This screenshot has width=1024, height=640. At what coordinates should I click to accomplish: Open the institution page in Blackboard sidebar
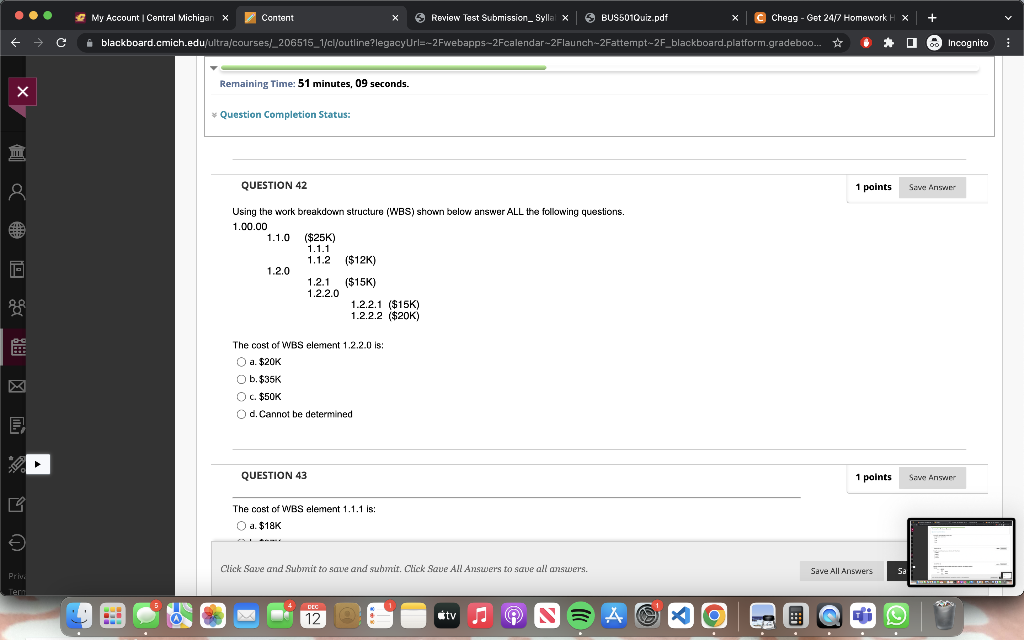click(x=16, y=152)
